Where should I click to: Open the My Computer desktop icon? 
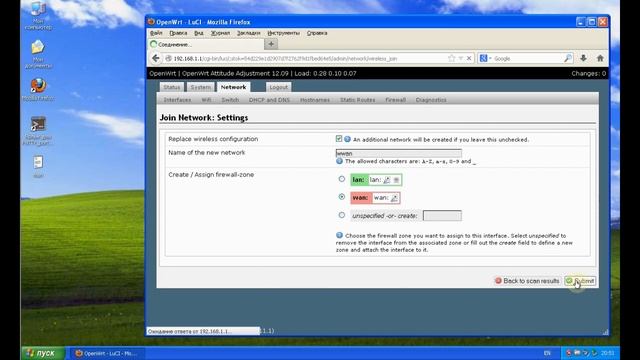tap(38, 16)
